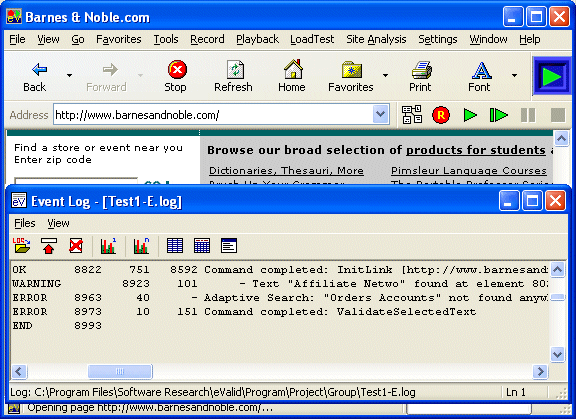
Task: Open the Tools menu
Action: point(166,39)
